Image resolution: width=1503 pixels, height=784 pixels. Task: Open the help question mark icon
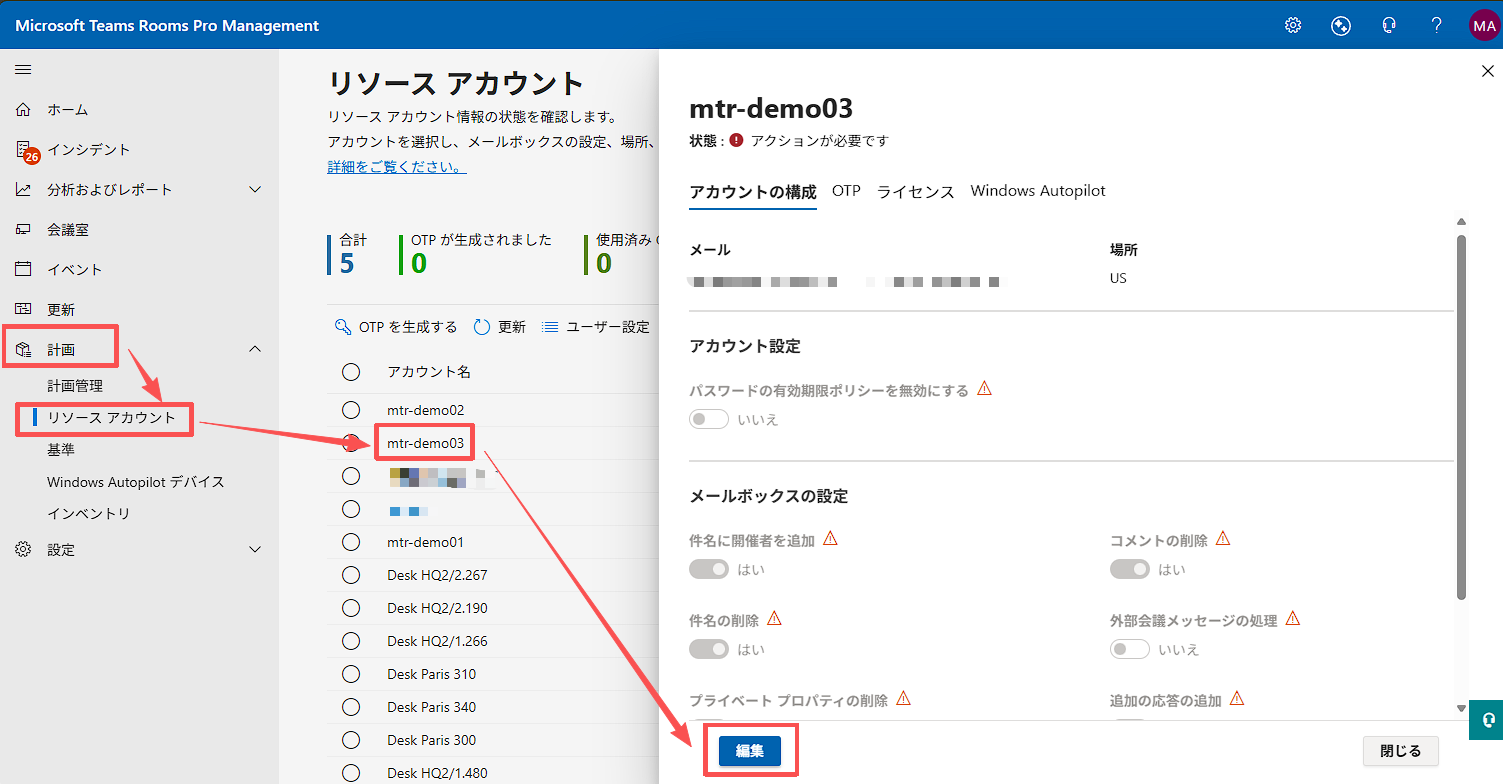(1437, 26)
